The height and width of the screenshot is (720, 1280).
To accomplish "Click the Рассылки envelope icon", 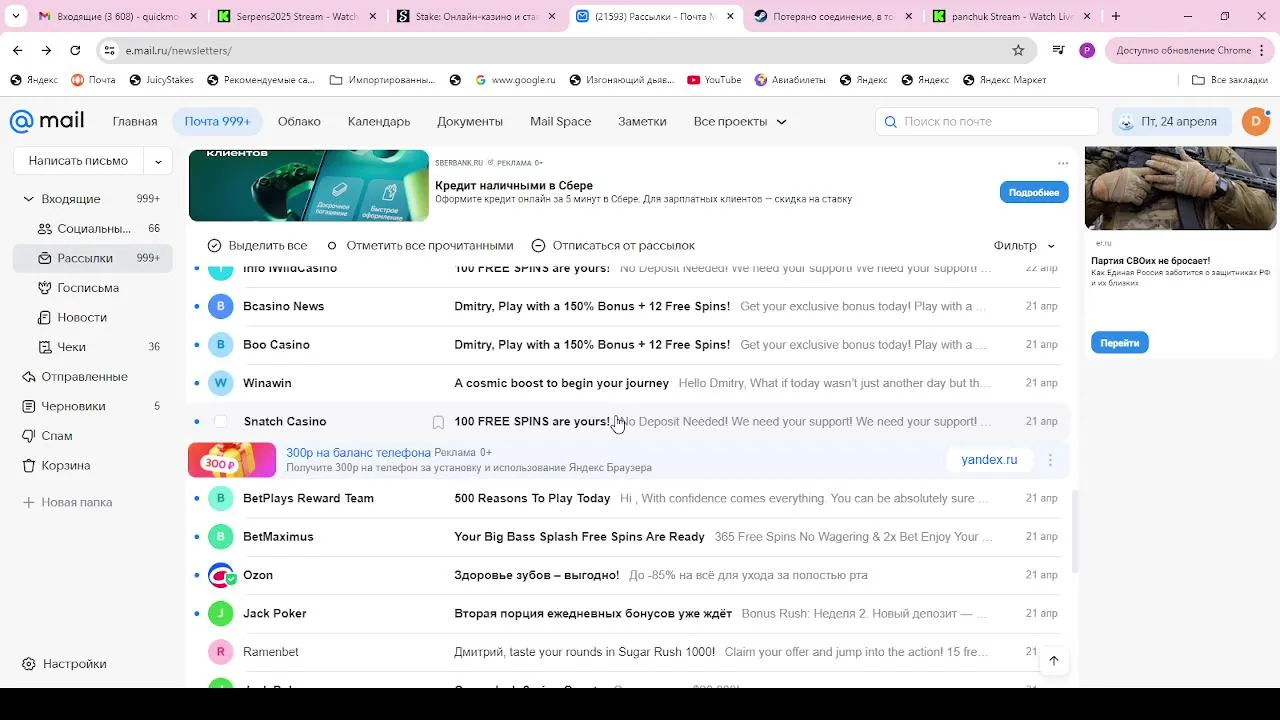I will point(44,258).
